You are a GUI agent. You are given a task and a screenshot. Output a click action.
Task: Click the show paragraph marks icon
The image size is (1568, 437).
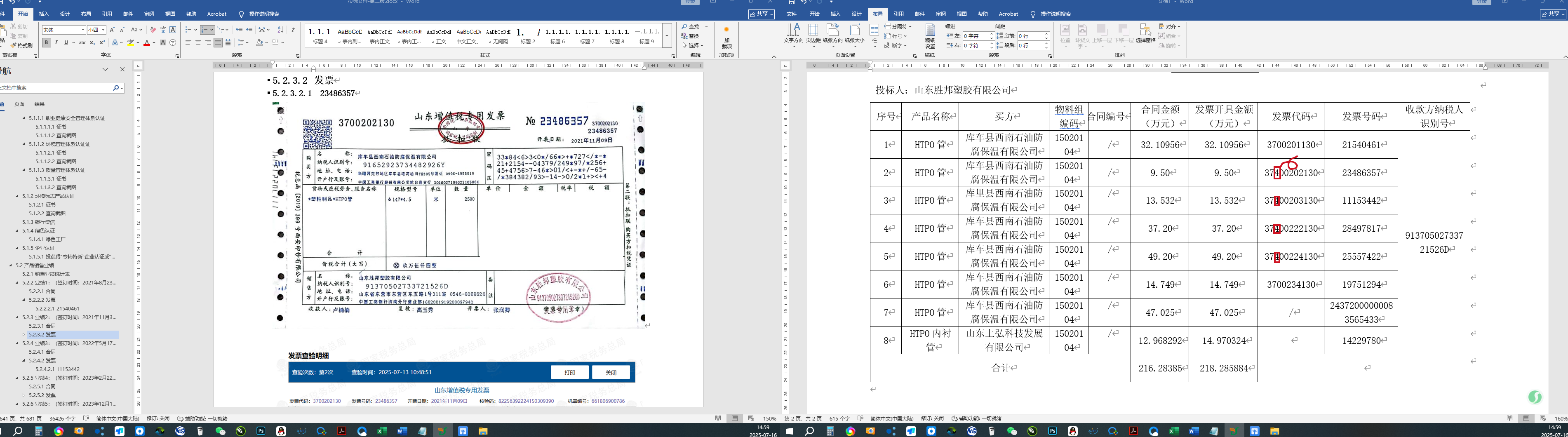click(x=293, y=30)
